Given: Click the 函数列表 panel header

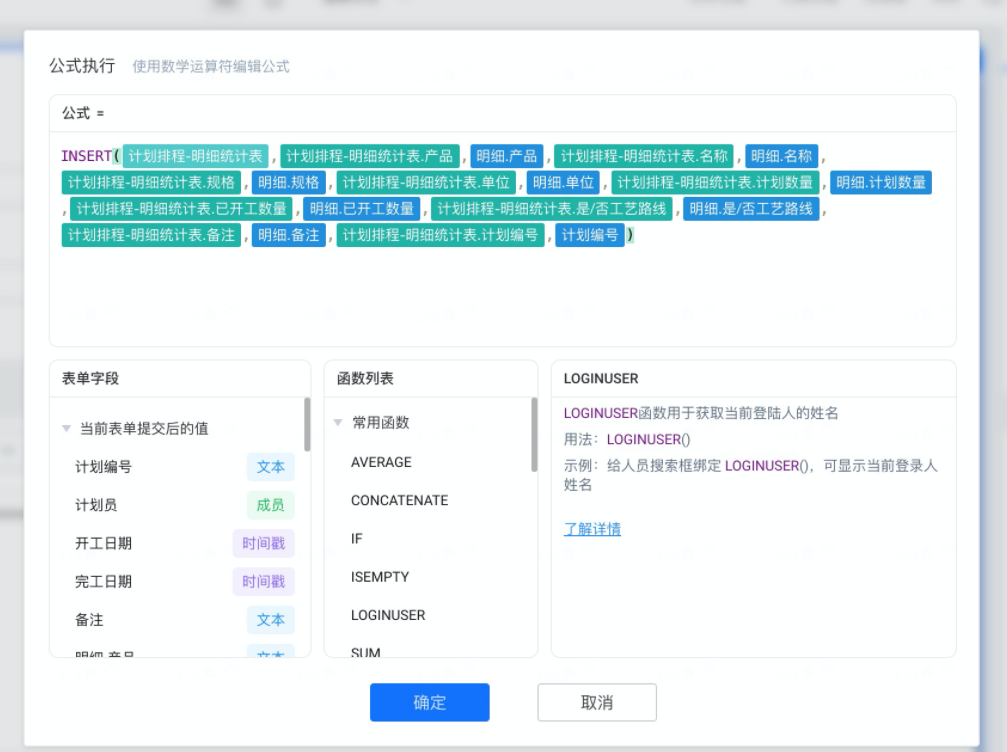Looking at the screenshot, I should (365, 378).
